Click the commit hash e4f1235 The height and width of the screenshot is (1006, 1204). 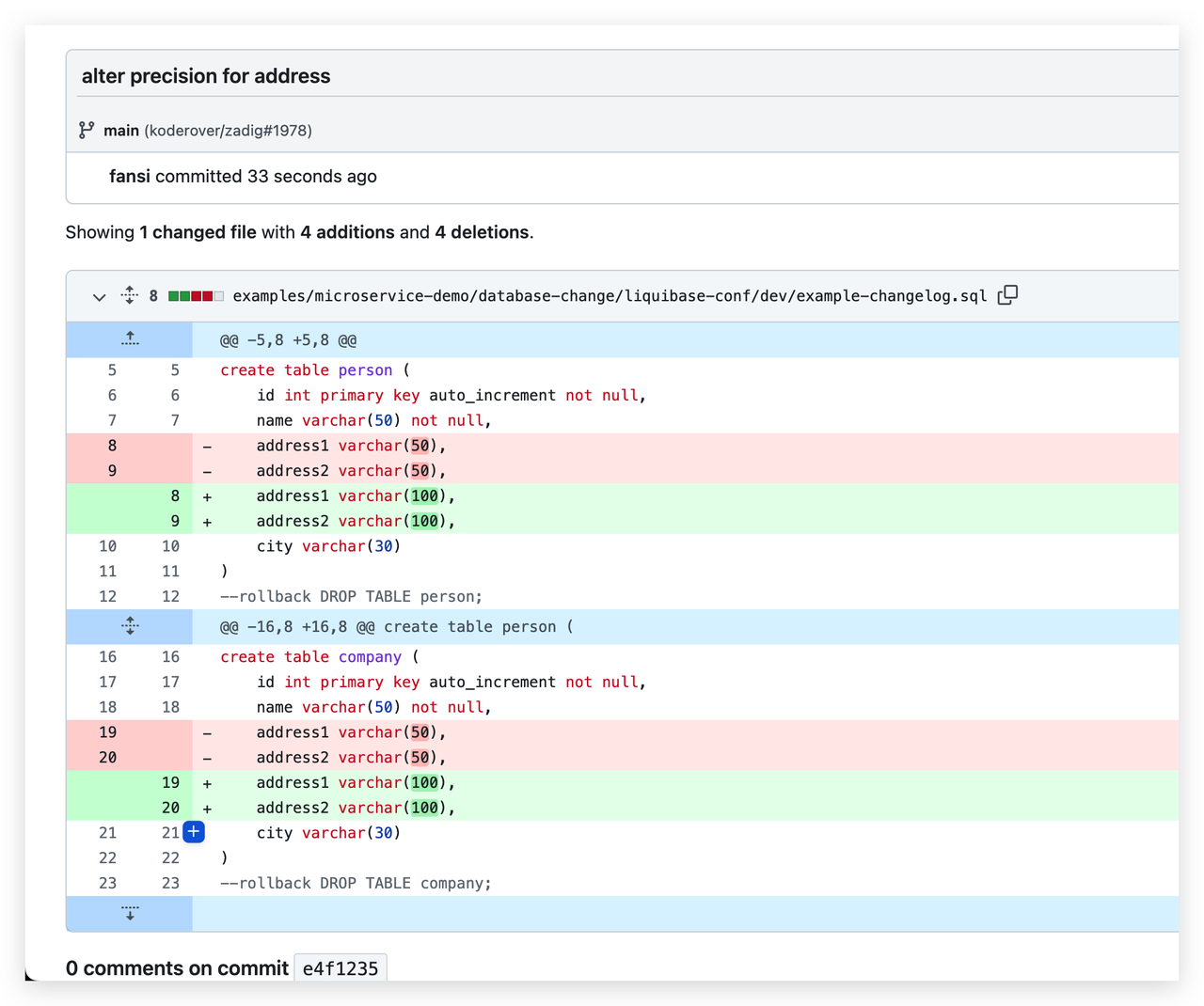pos(340,968)
